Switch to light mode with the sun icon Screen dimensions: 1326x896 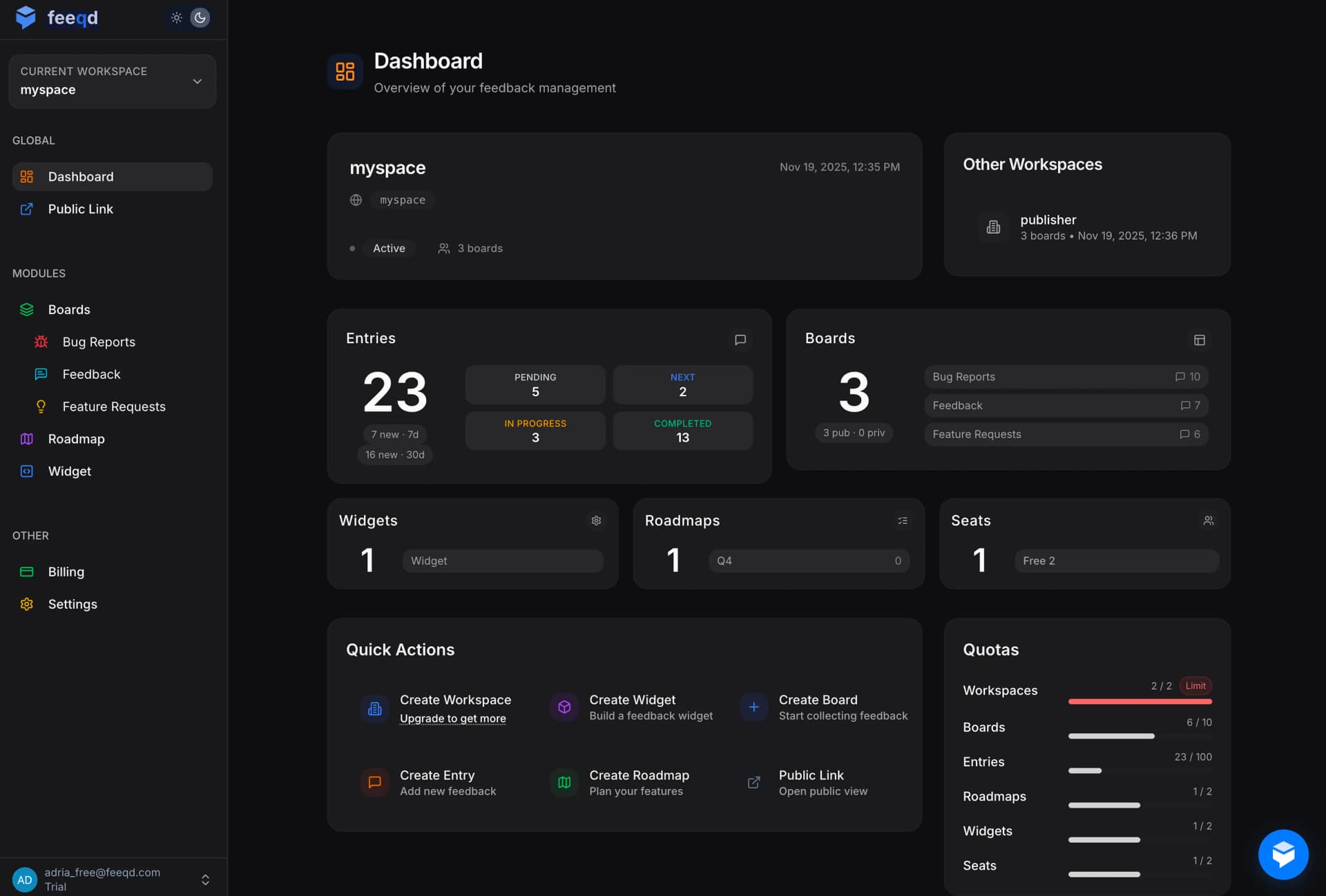177,17
